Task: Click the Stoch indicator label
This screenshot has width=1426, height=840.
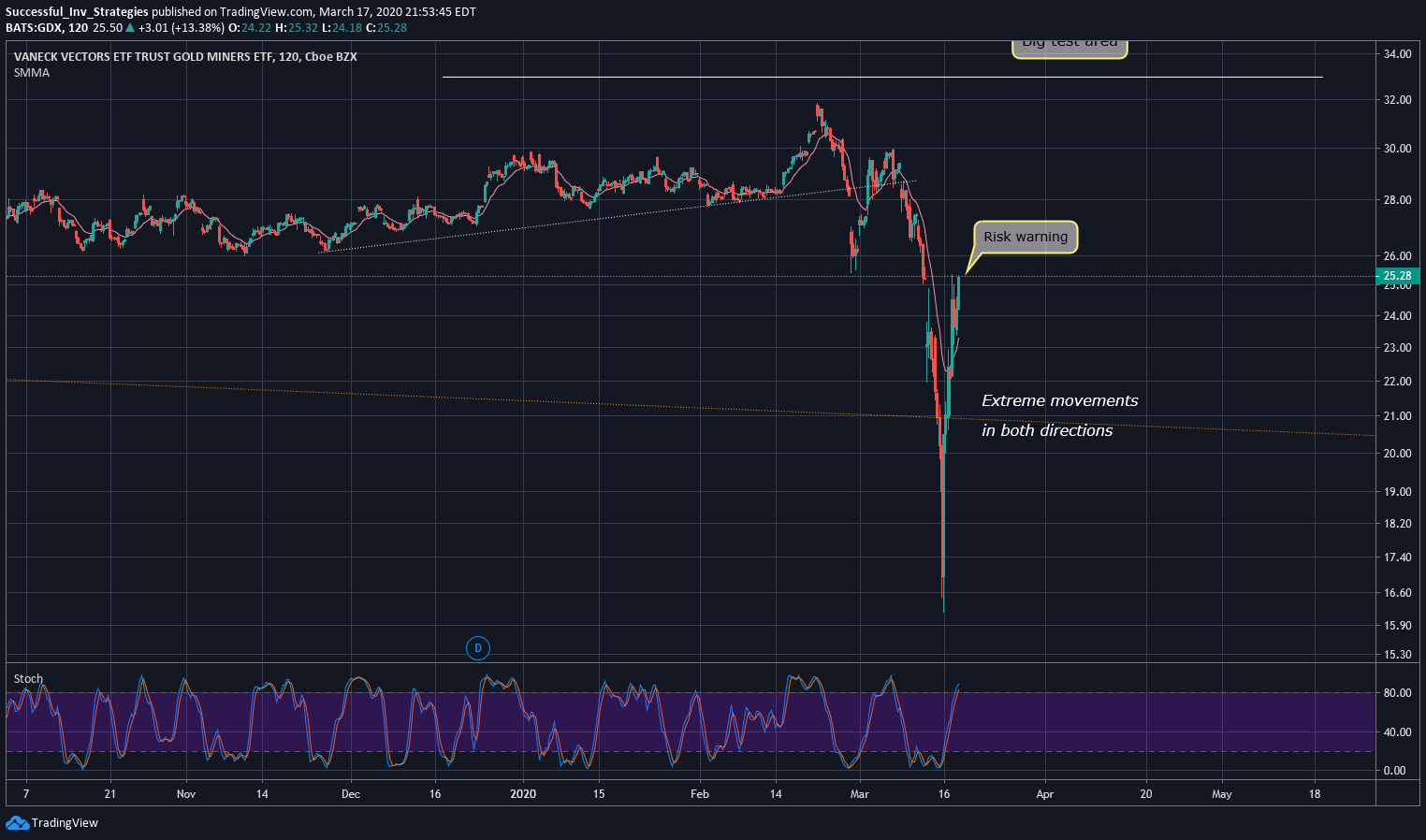Action: coord(28,679)
